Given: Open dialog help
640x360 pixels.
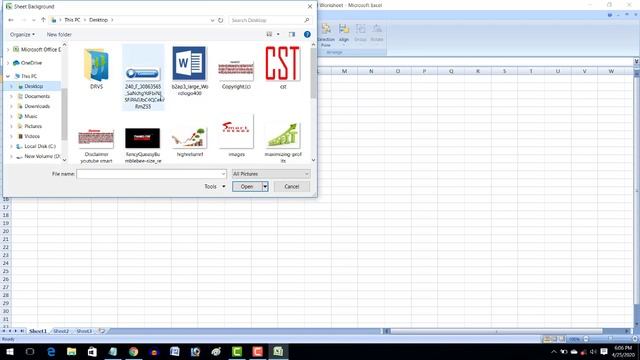Looking at the screenshot, I should click(307, 34).
